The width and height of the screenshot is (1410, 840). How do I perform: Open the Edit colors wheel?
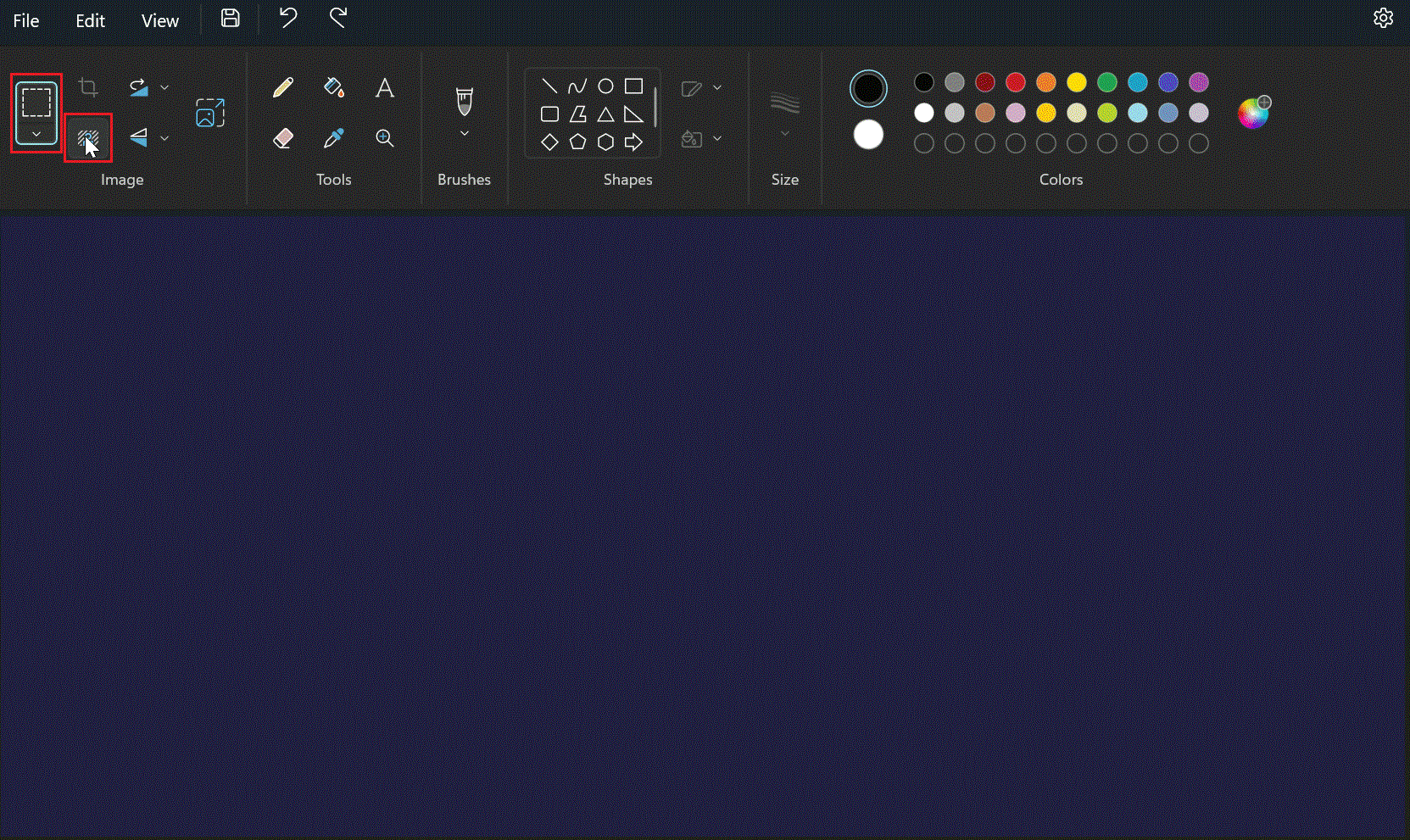coord(1254,112)
